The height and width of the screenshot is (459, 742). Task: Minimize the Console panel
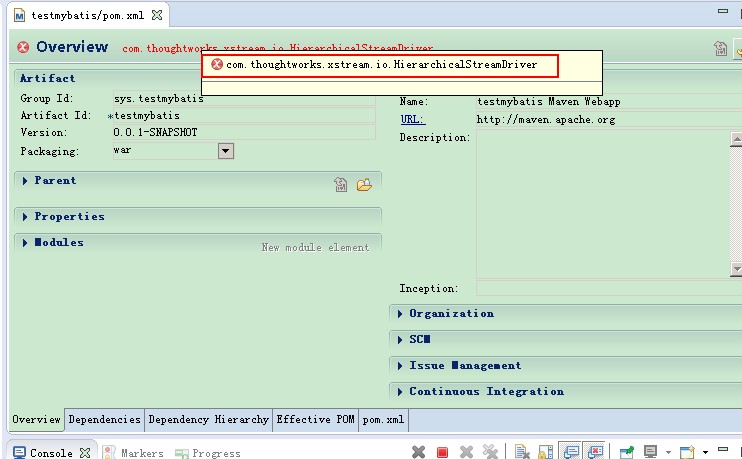pos(723,449)
